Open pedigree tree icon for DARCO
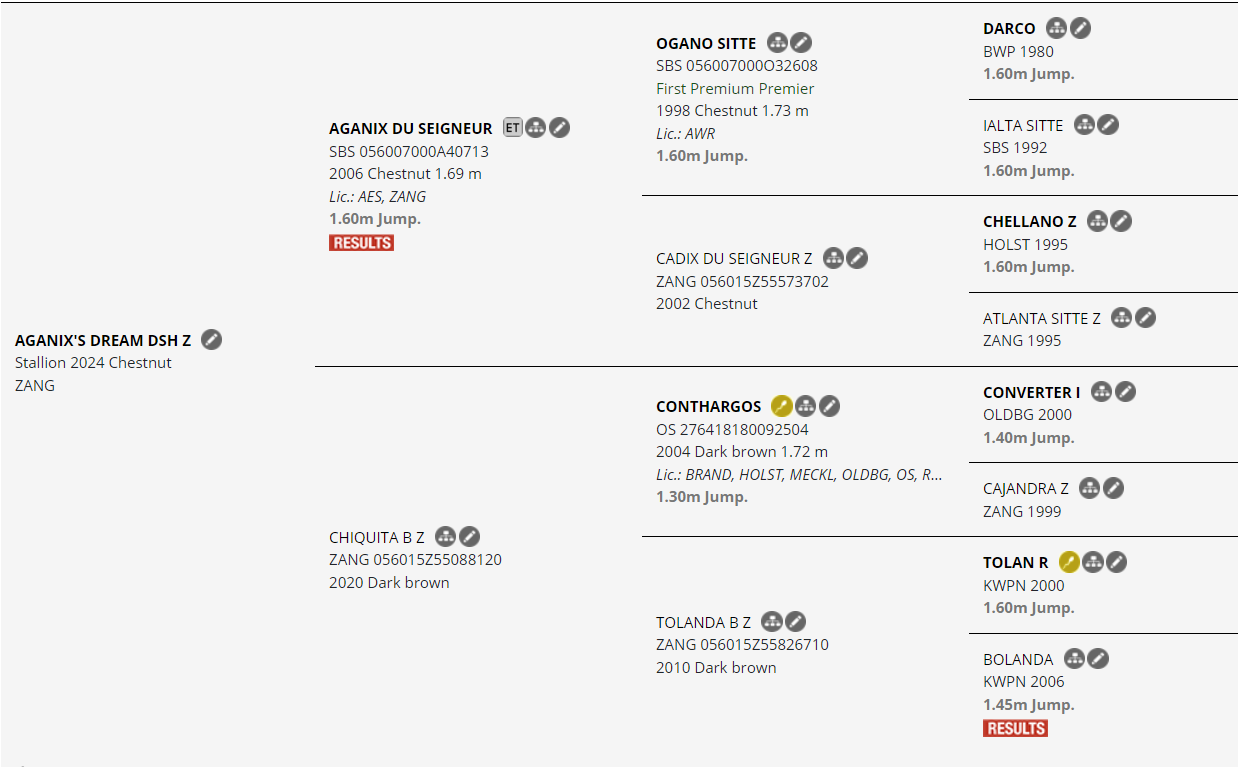1246x767 pixels. (x=1056, y=29)
